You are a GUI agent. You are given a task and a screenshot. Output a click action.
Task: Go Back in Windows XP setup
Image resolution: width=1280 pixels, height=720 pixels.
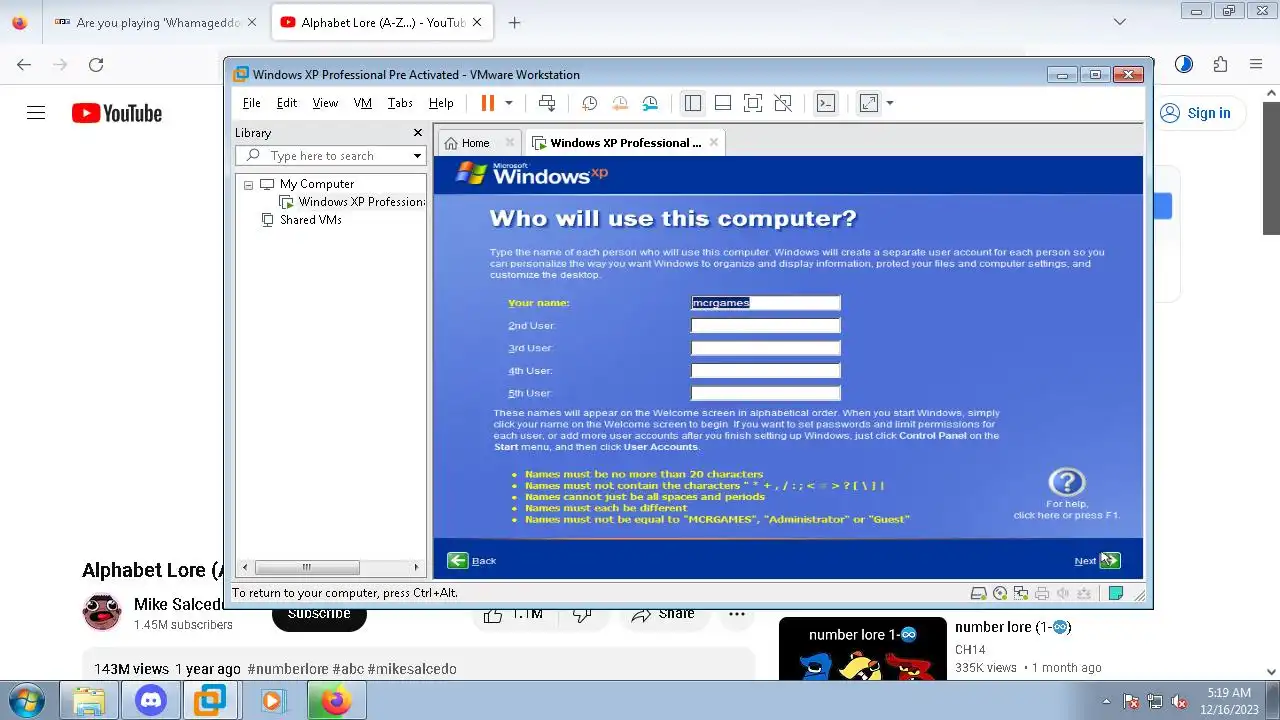[x=472, y=561]
